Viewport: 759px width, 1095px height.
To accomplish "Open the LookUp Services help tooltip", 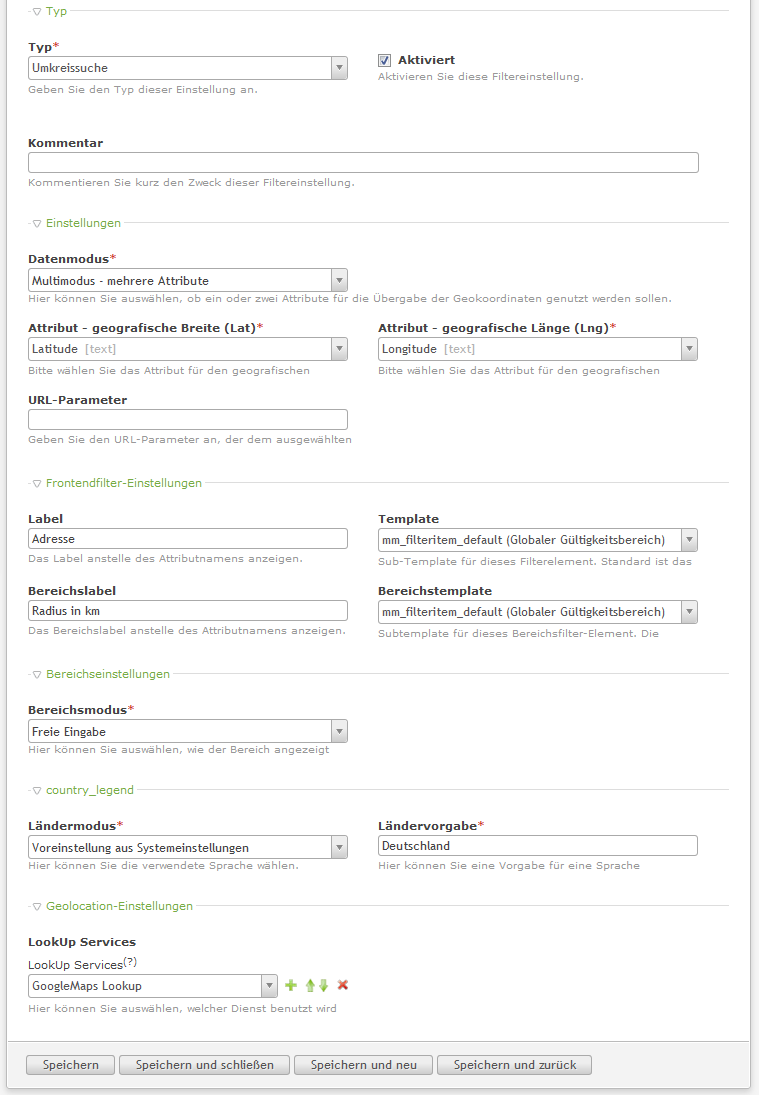I will 130,962.
